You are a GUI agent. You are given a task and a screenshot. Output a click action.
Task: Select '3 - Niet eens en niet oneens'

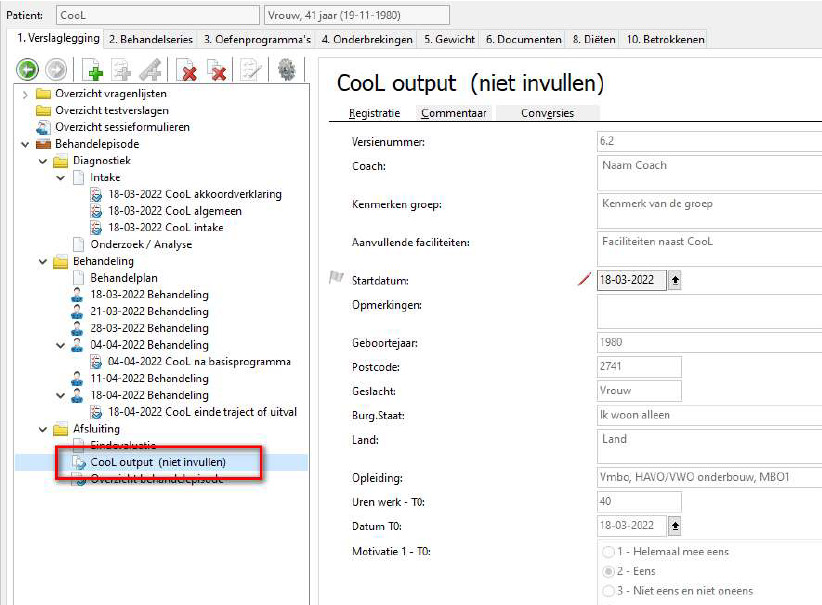point(608,591)
